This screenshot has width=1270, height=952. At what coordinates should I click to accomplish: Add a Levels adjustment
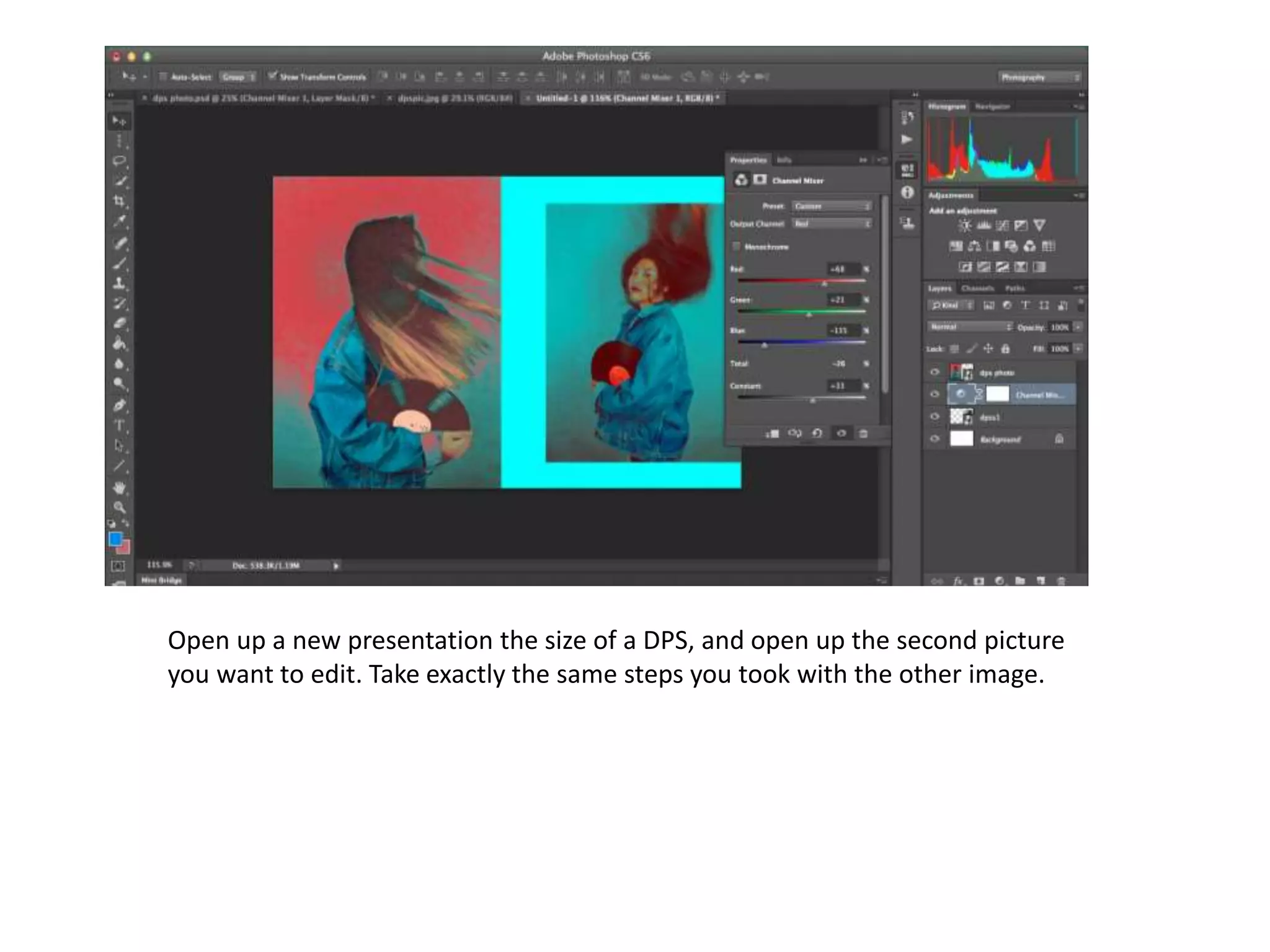pyautogui.click(x=984, y=226)
